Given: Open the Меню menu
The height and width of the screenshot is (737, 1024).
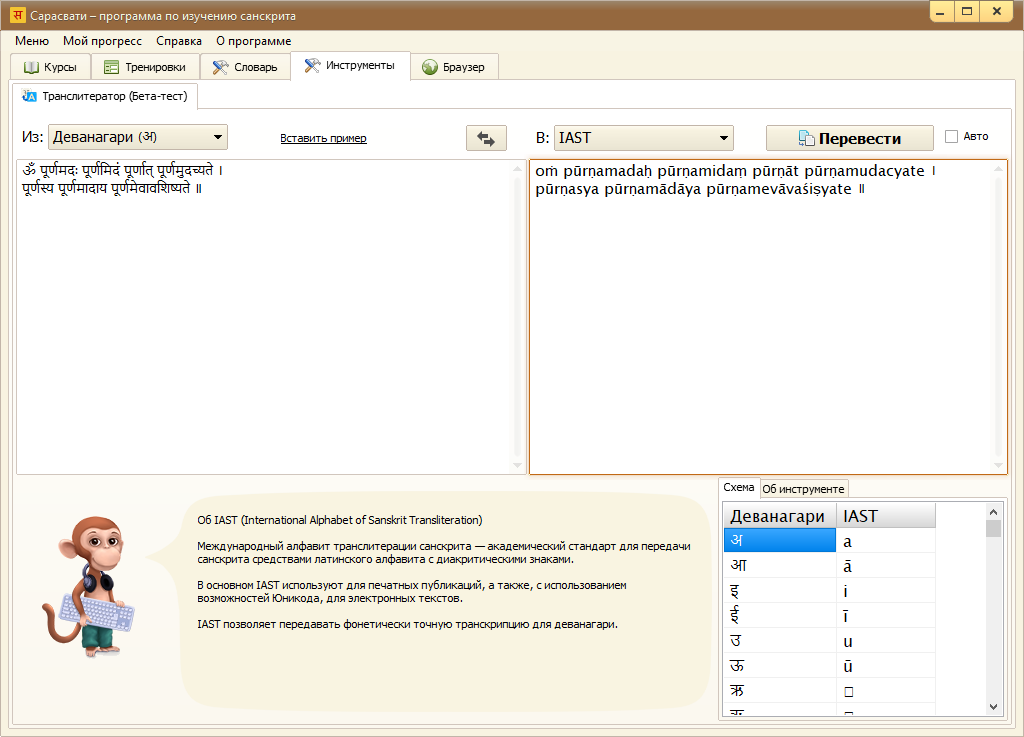Looking at the screenshot, I should click(32, 41).
